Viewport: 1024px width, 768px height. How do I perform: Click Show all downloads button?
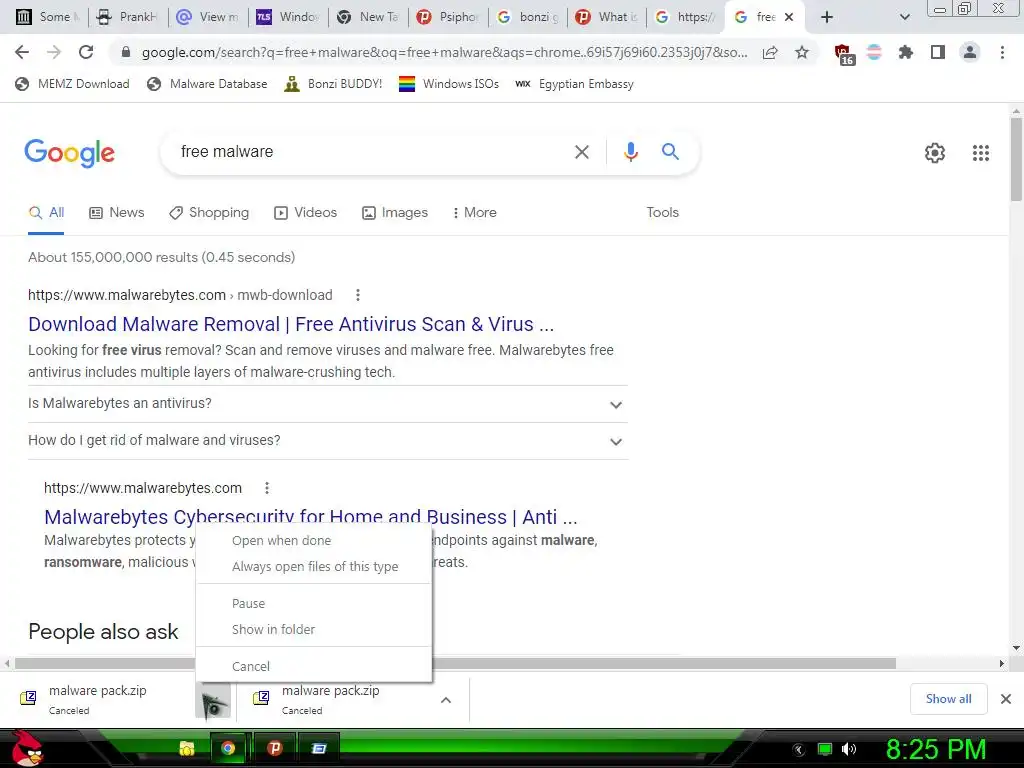pyautogui.click(x=948, y=699)
